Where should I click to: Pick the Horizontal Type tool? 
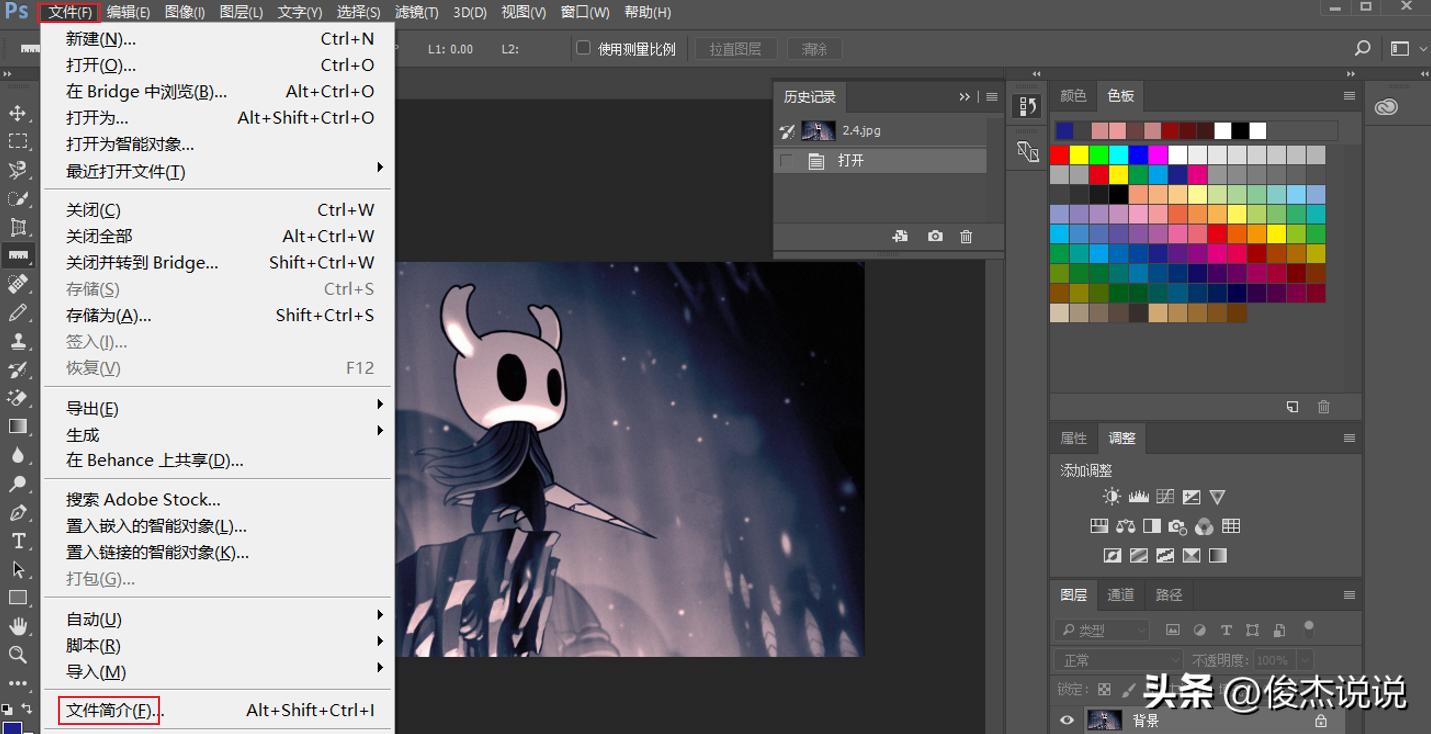click(x=18, y=541)
